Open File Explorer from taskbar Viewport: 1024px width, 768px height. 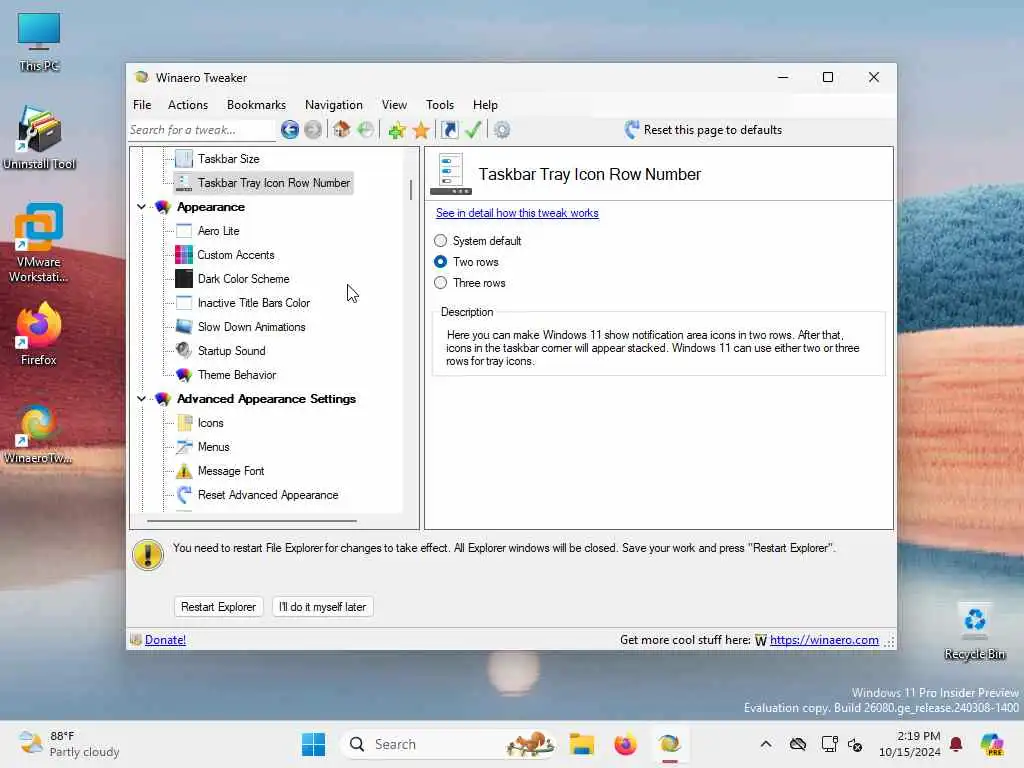[x=581, y=744]
